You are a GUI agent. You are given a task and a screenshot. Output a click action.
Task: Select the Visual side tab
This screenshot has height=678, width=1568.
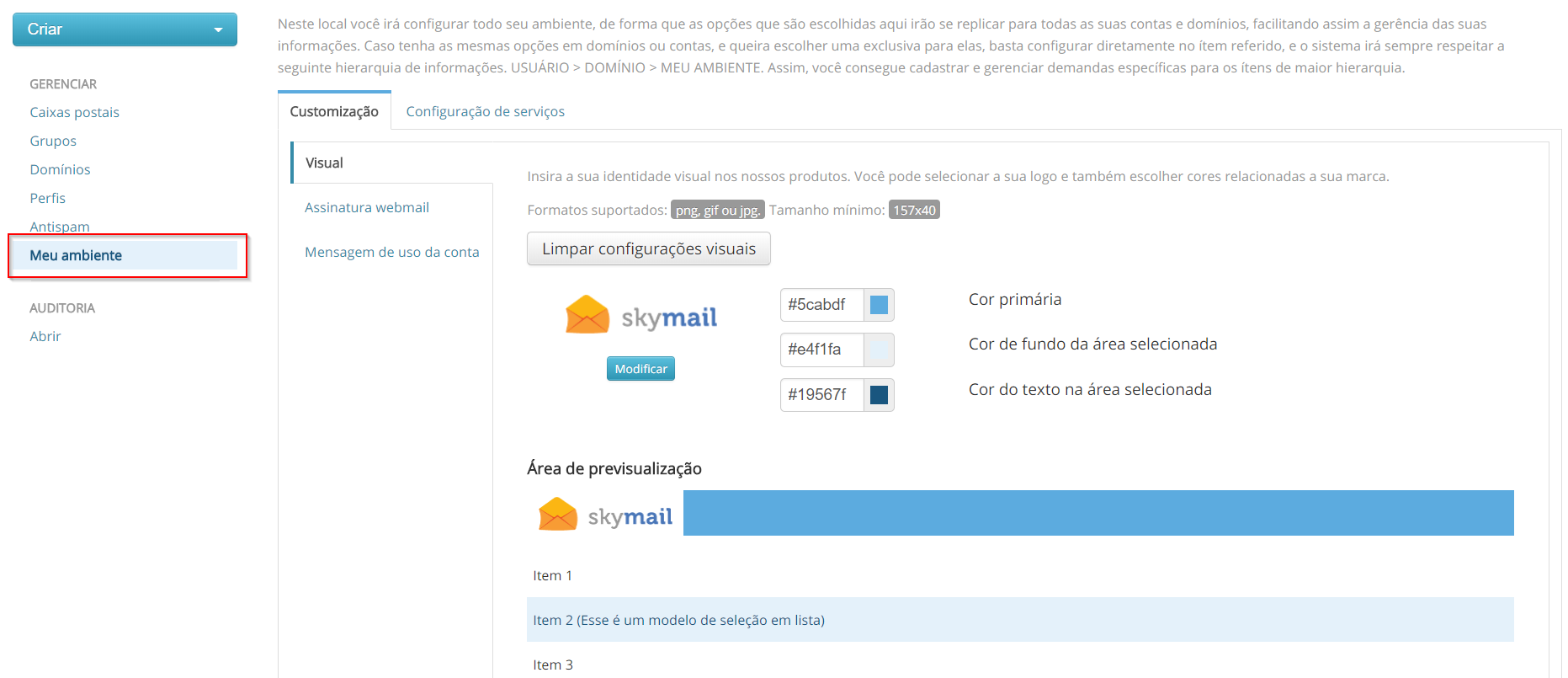pyautogui.click(x=325, y=163)
